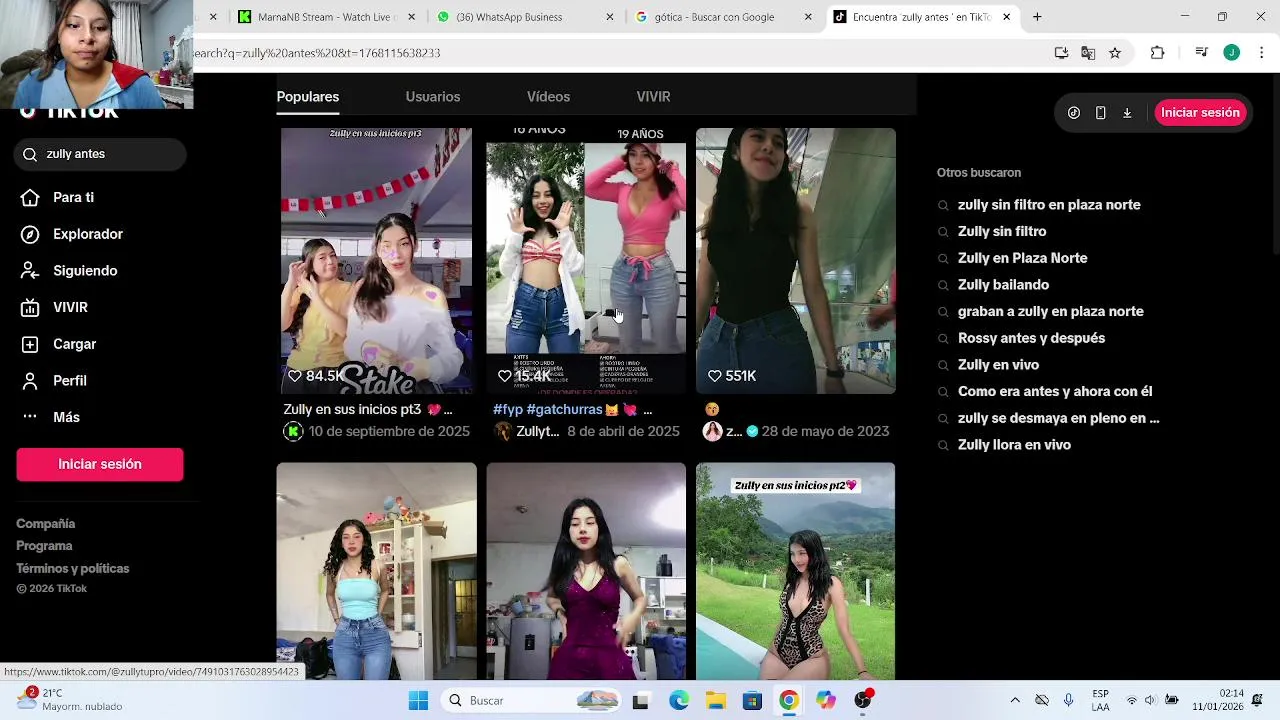Screen dimensions: 1280x720
Task: Open Chrome extensions puzzle icon
Action: pyautogui.click(x=1157, y=53)
